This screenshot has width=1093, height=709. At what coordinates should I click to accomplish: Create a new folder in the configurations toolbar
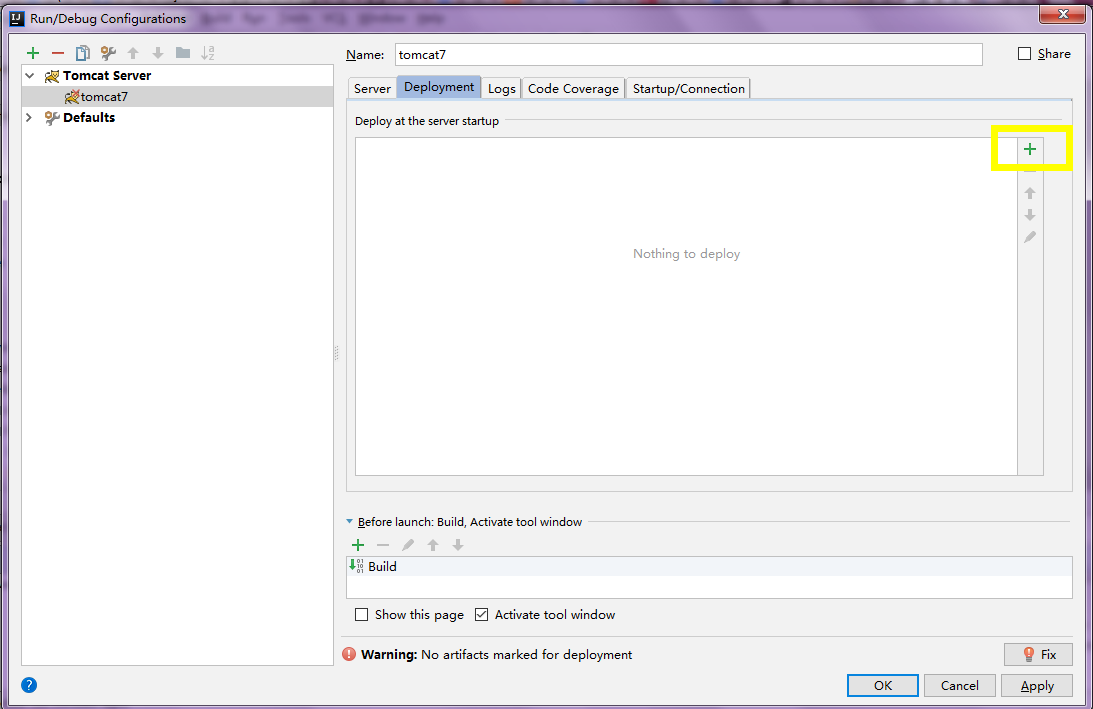[183, 53]
